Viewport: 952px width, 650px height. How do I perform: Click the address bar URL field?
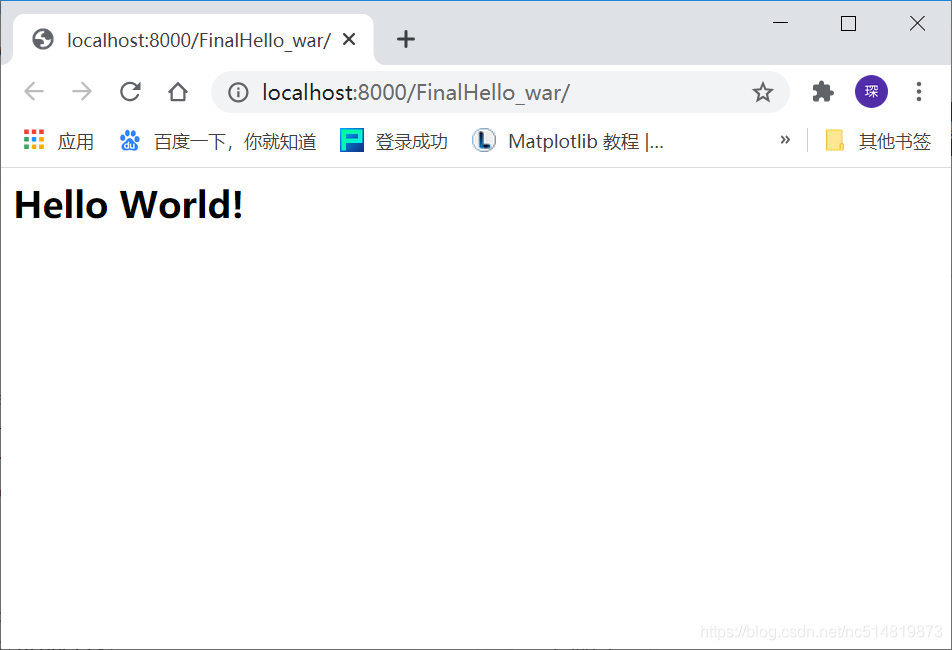(500, 92)
